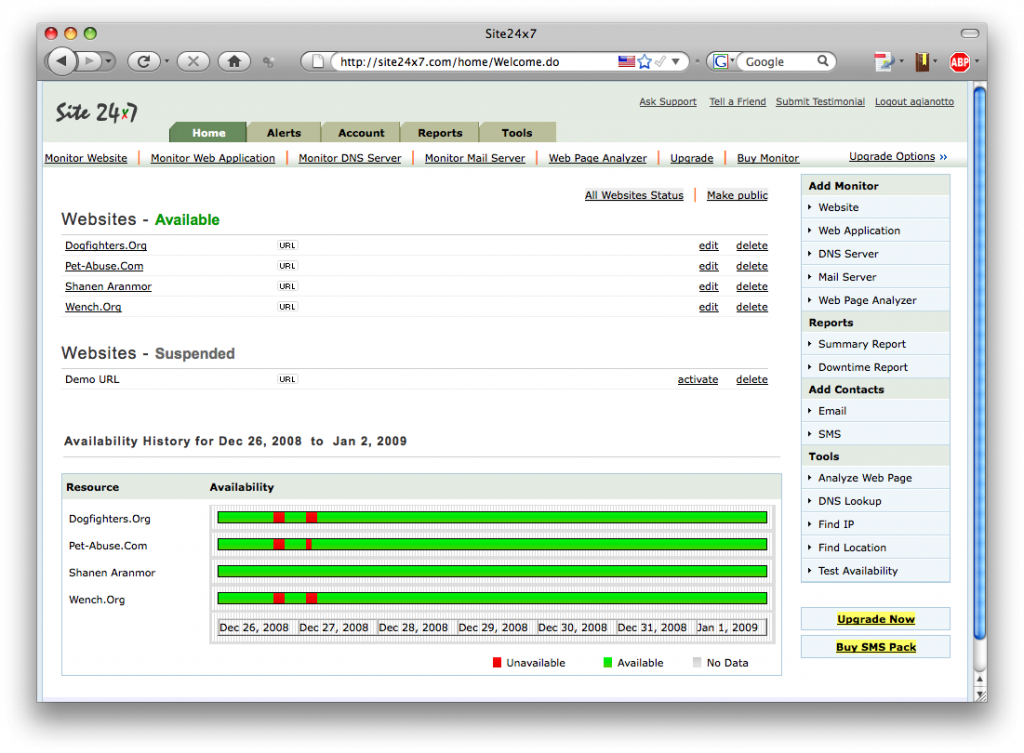Select Find Location in sidebar
The height and width of the screenshot is (753, 1024).
tap(852, 547)
